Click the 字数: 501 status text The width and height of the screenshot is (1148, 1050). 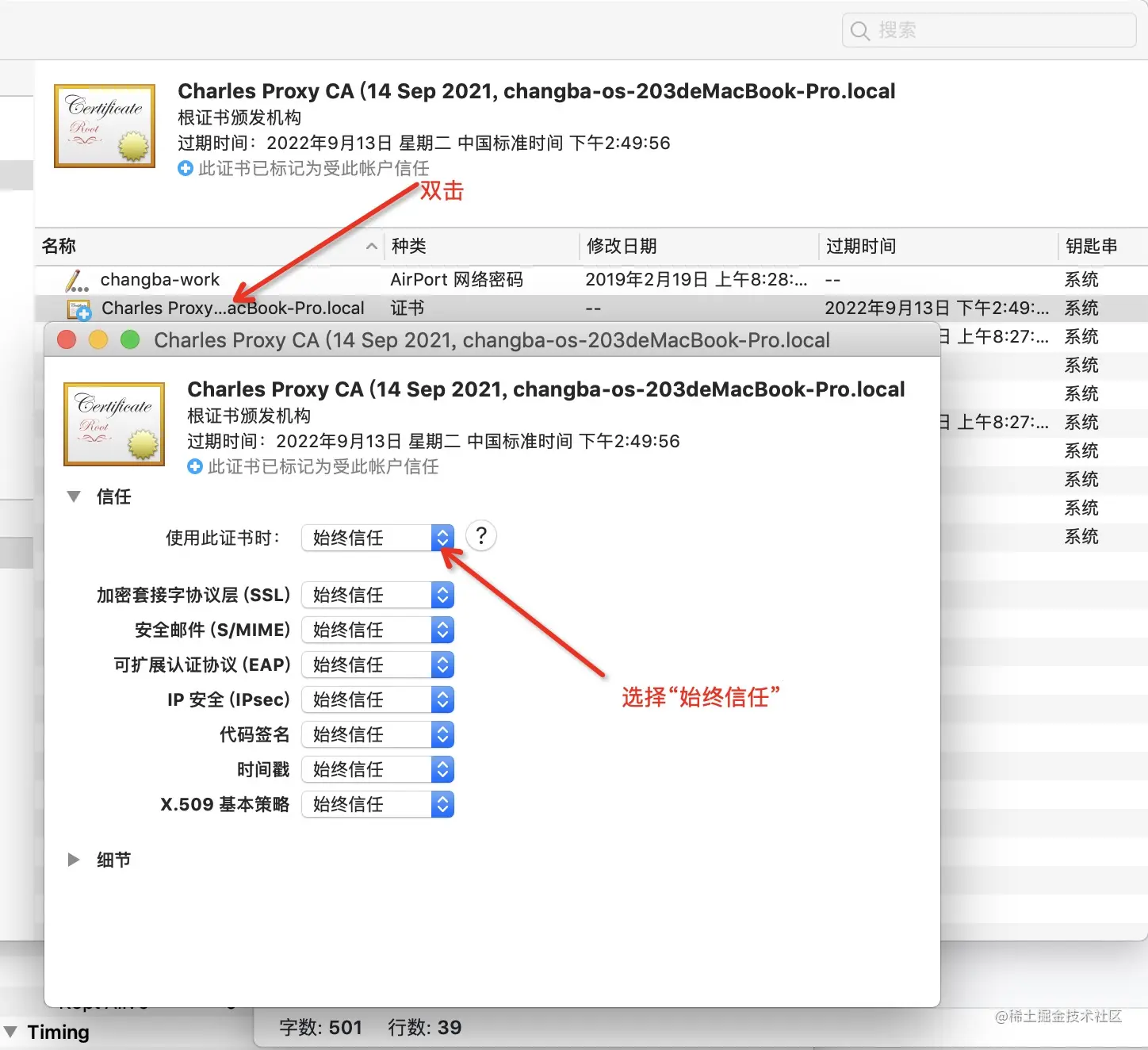click(x=320, y=1028)
